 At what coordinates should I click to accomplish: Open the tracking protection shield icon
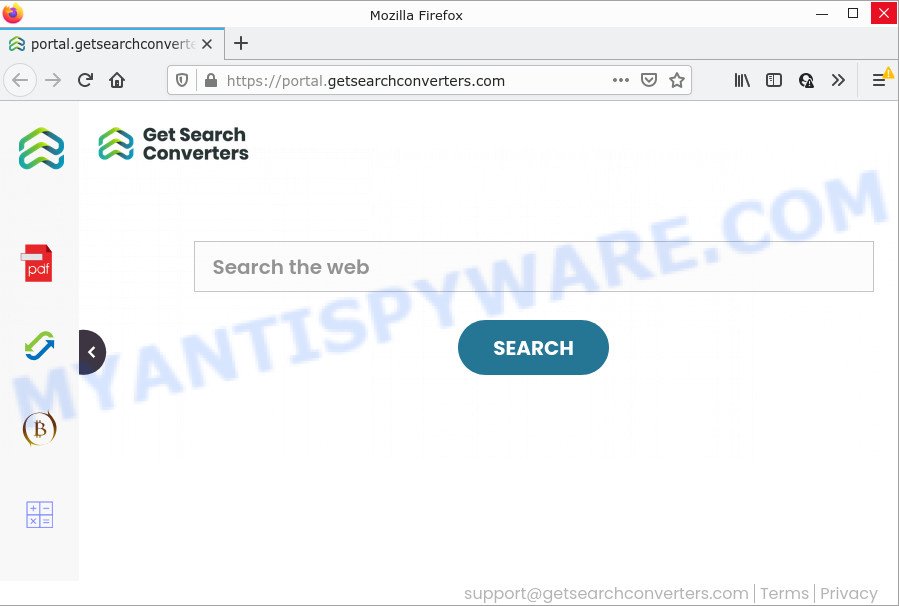[182, 80]
